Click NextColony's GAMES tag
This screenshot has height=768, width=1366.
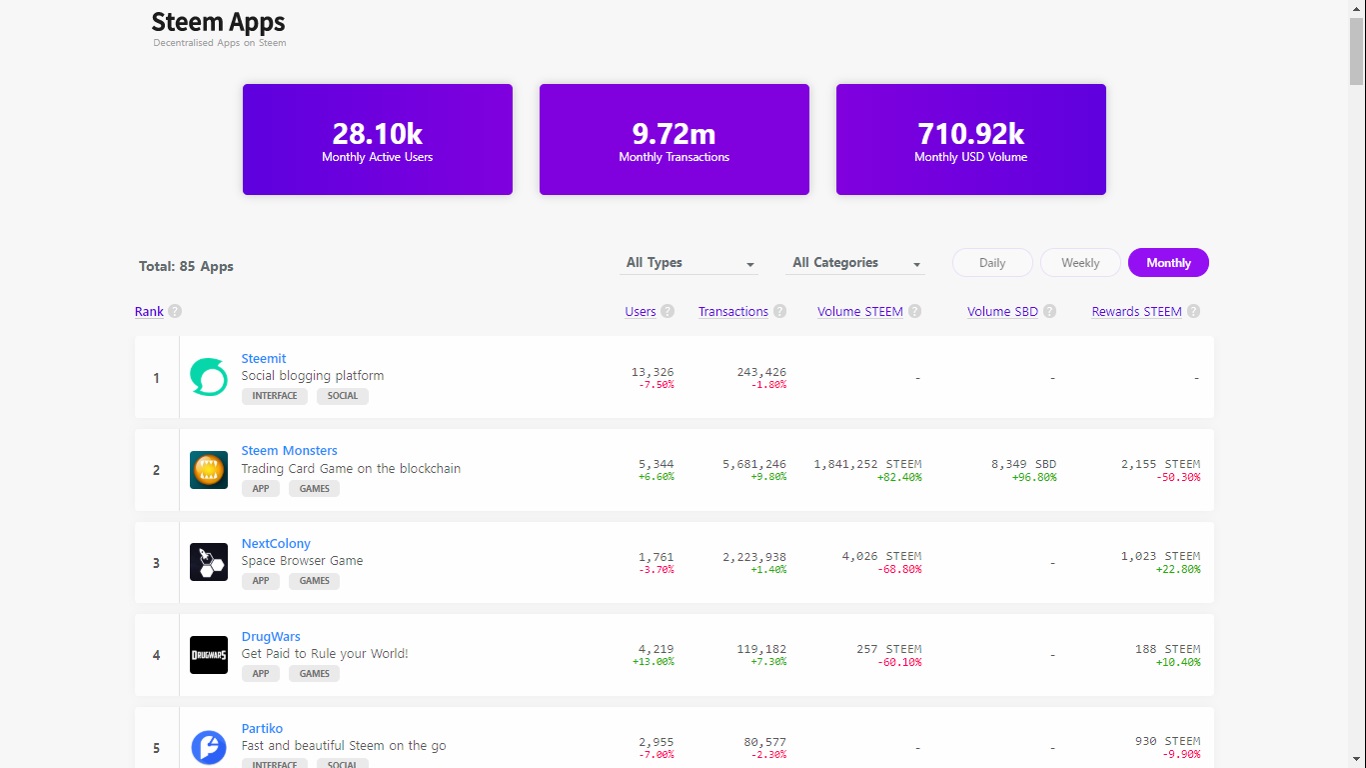(314, 581)
